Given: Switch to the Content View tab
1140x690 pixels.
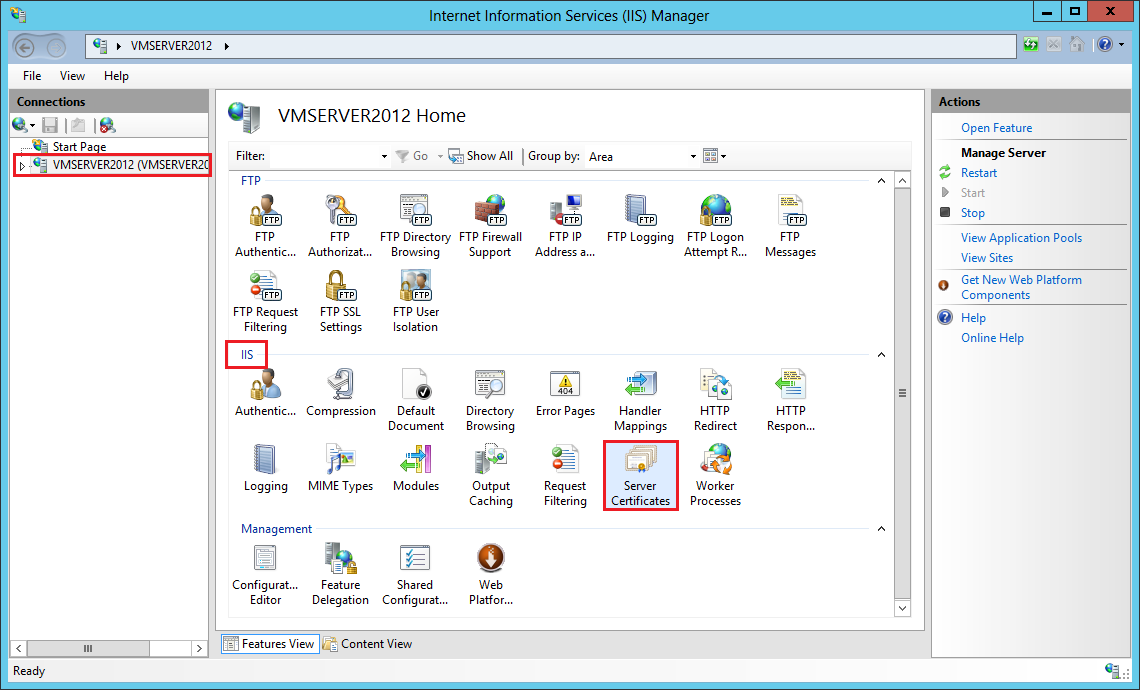Looking at the screenshot, I should [367, 644].
